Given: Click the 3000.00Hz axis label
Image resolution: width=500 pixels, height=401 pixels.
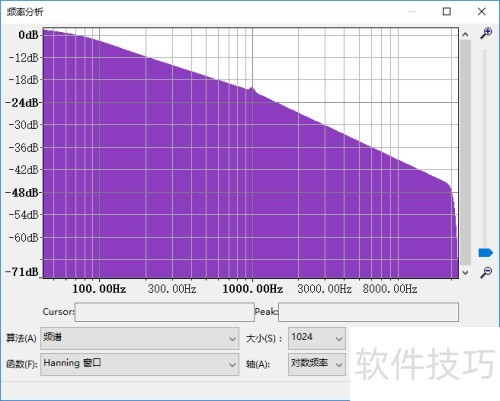Looking at the screenshot, I should (325, 289).
